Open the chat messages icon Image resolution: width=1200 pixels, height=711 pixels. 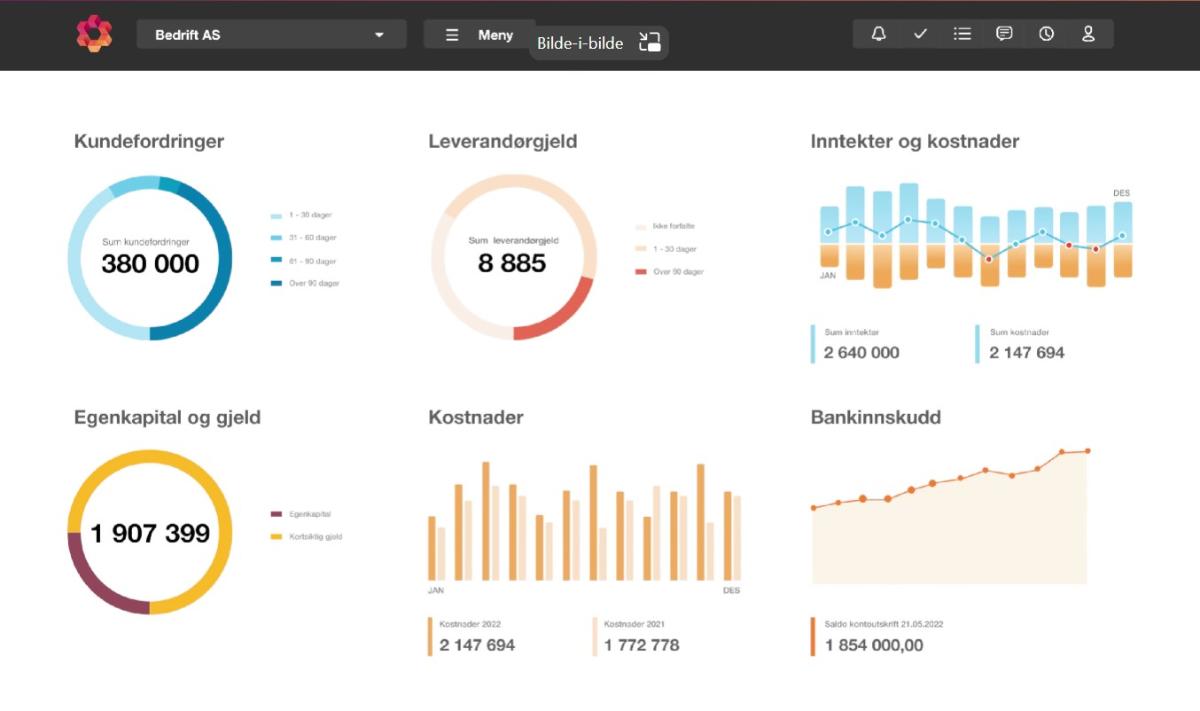(1004, 34)
